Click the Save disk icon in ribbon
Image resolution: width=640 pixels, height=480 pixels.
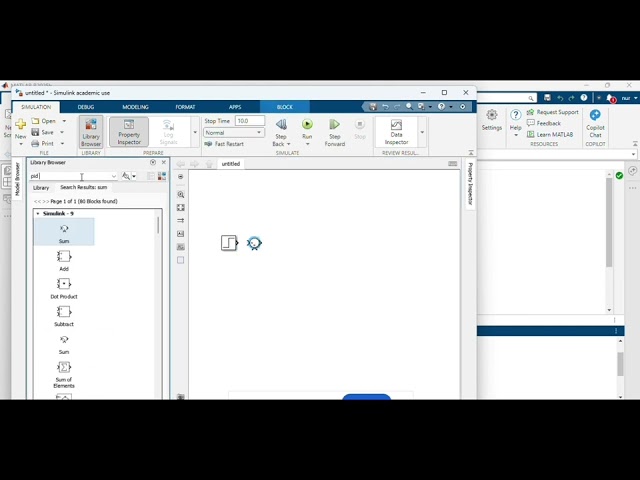click(36, 132)
